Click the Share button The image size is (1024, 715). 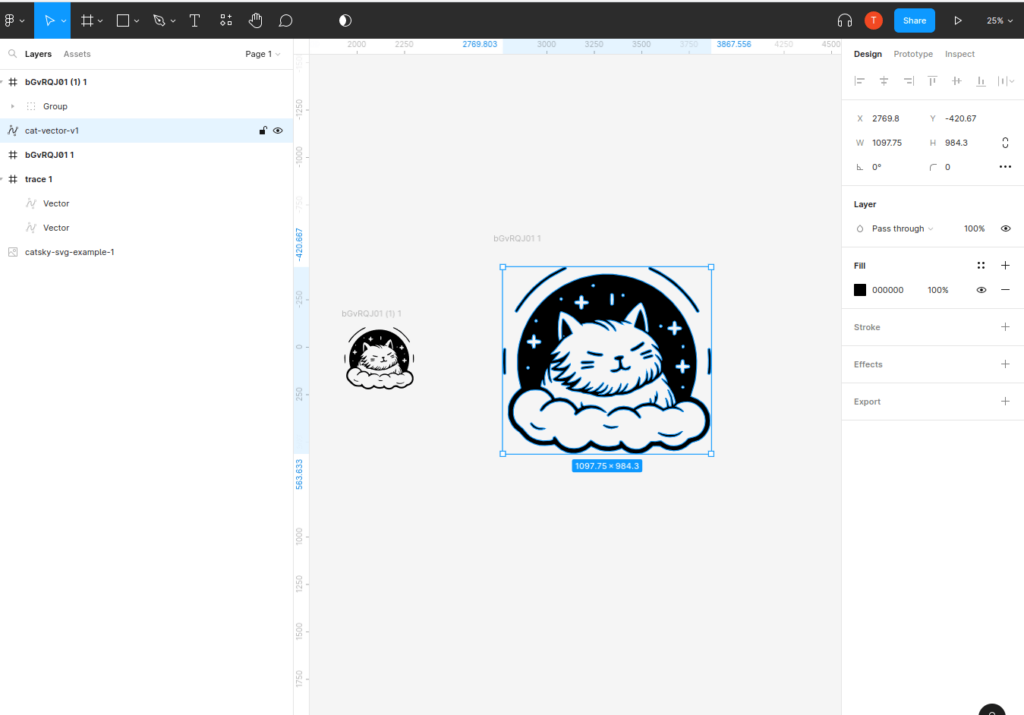click(x=914, y=20)
